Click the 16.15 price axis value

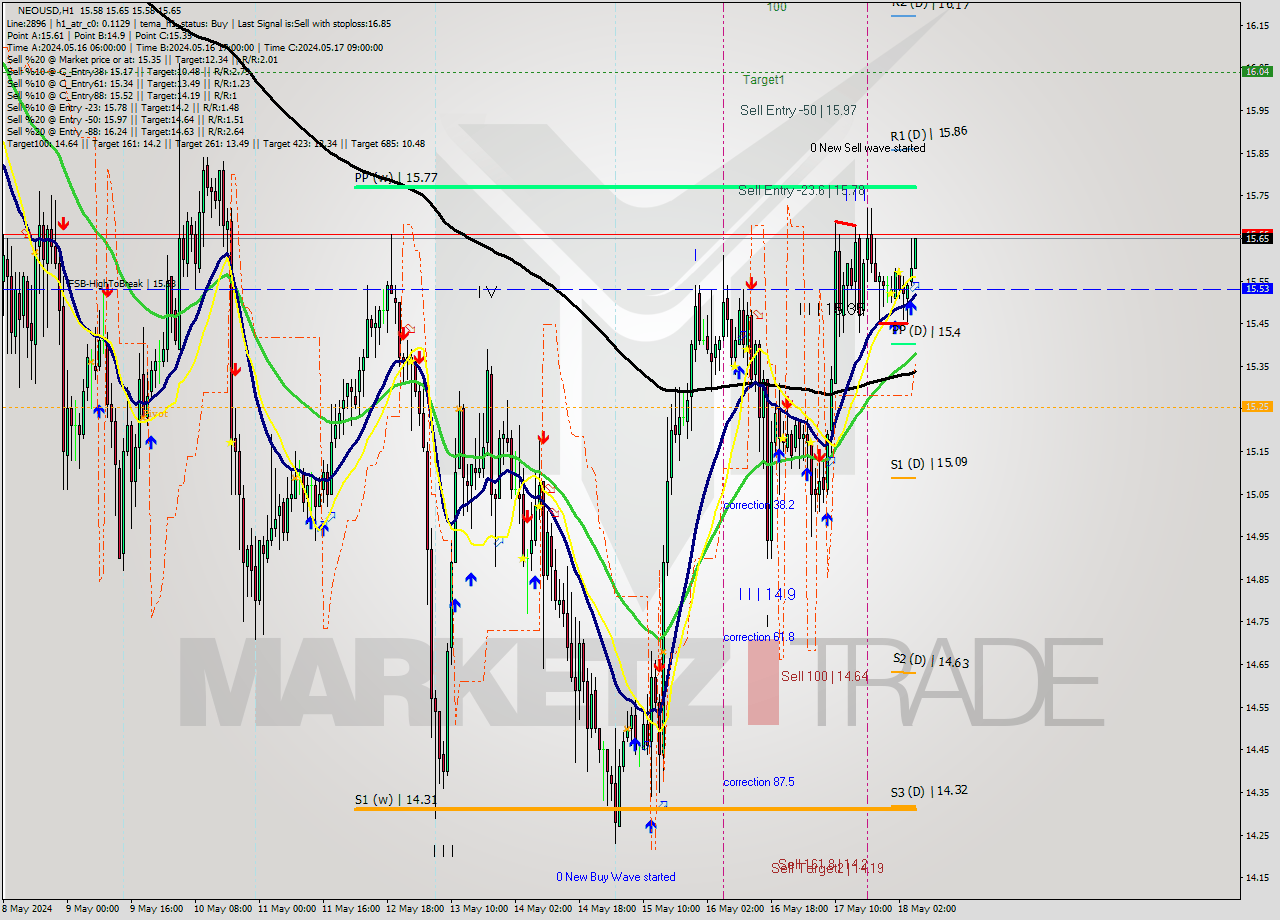point(1256,25)
